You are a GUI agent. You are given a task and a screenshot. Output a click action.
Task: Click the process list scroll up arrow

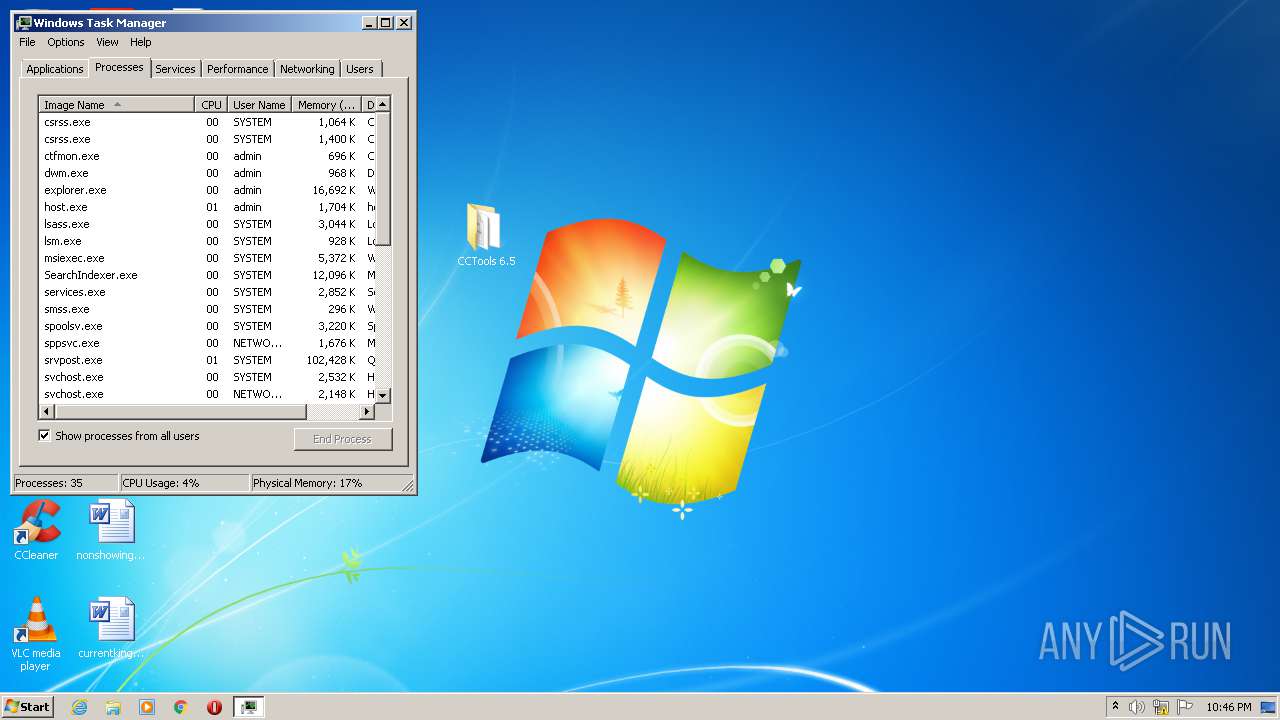coord(383,104)
